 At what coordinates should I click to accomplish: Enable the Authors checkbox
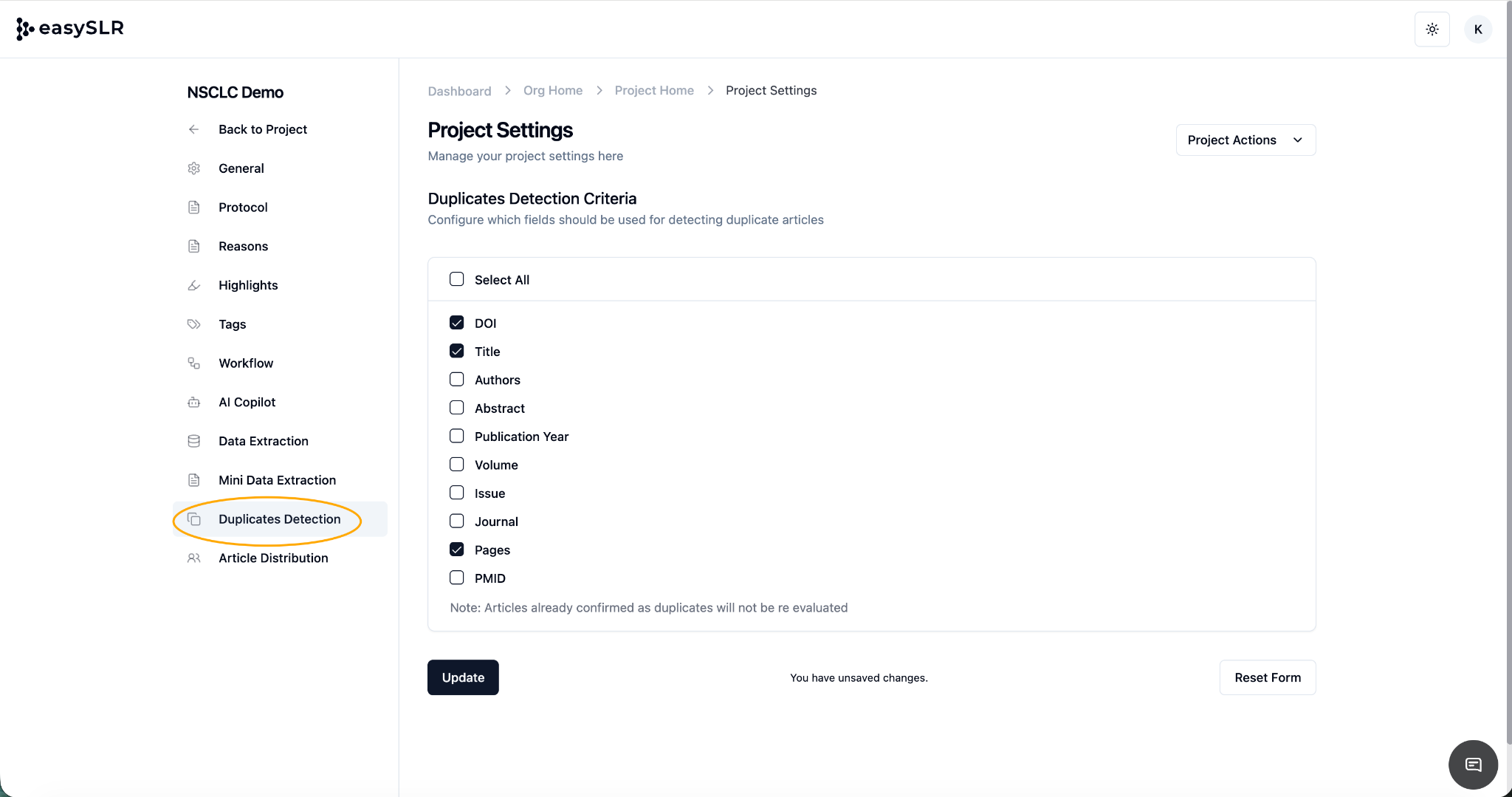click(x=457, y=380)
